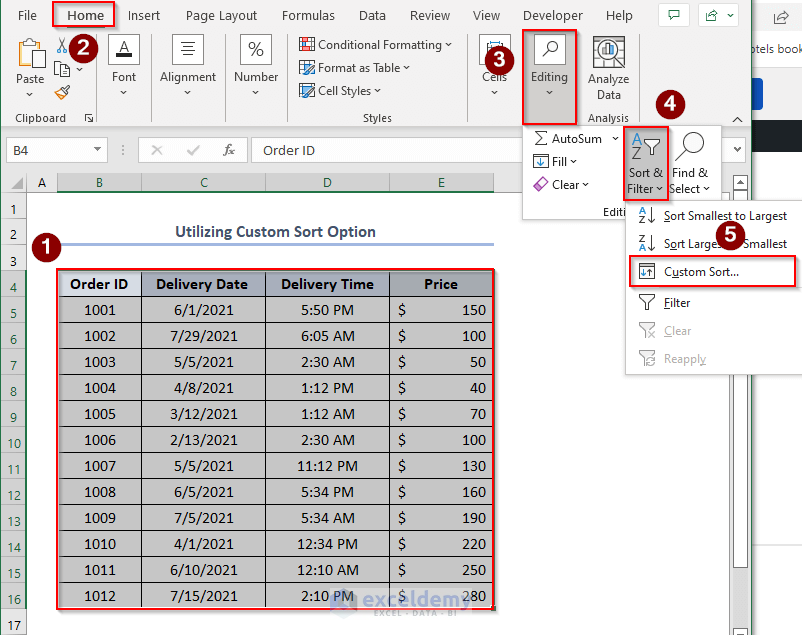Click Filter in the sort menu
This screenshot has height=635, width=802.
(677, 302)
